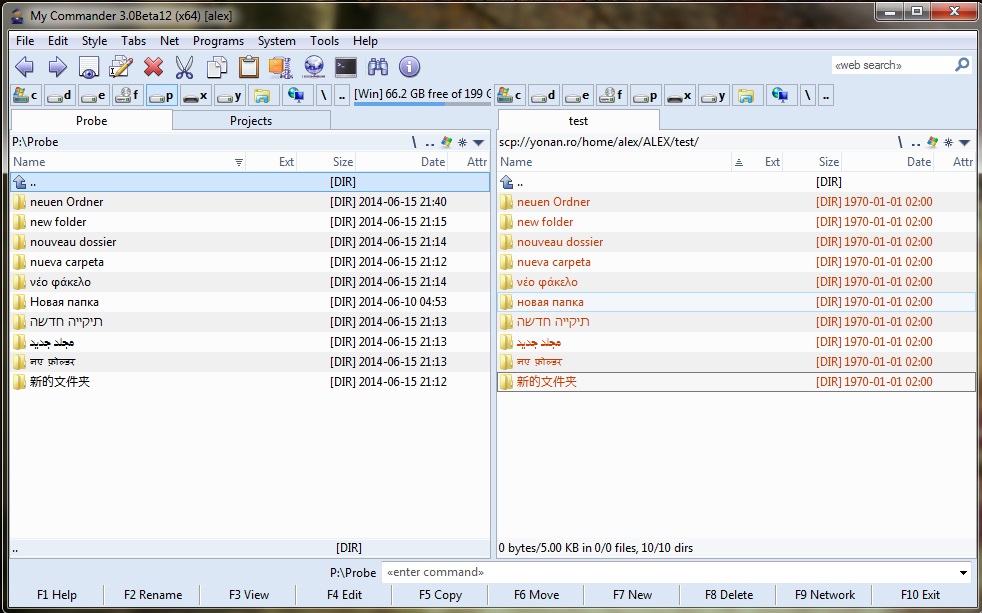Open the command line dropdown list

pyautogui.click(x=963, y=573)
